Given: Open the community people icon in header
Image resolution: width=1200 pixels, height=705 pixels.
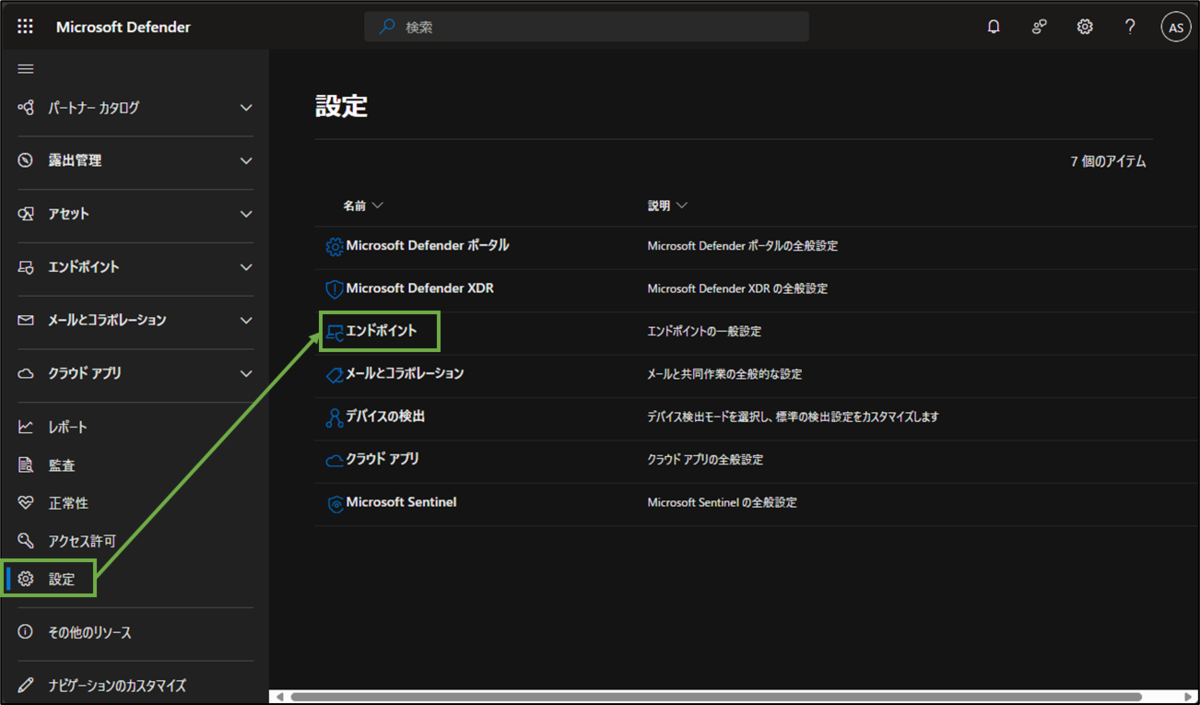Looking at the screenshot, I should [x=1039, y=27].
